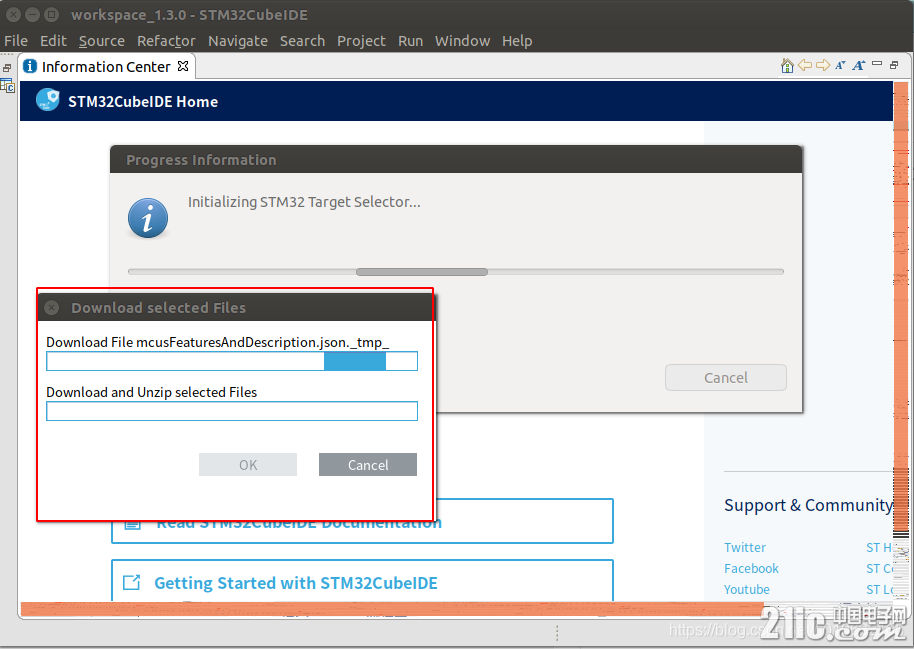Image resolution: width=914 pixels, height=649 pixels.
Task: Cancel the Download selected Files dialog
Action: (368, 465)
